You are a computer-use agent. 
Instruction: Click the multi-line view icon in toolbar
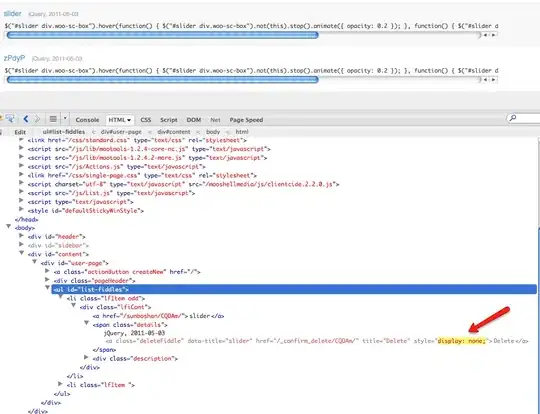pos(53,119)
